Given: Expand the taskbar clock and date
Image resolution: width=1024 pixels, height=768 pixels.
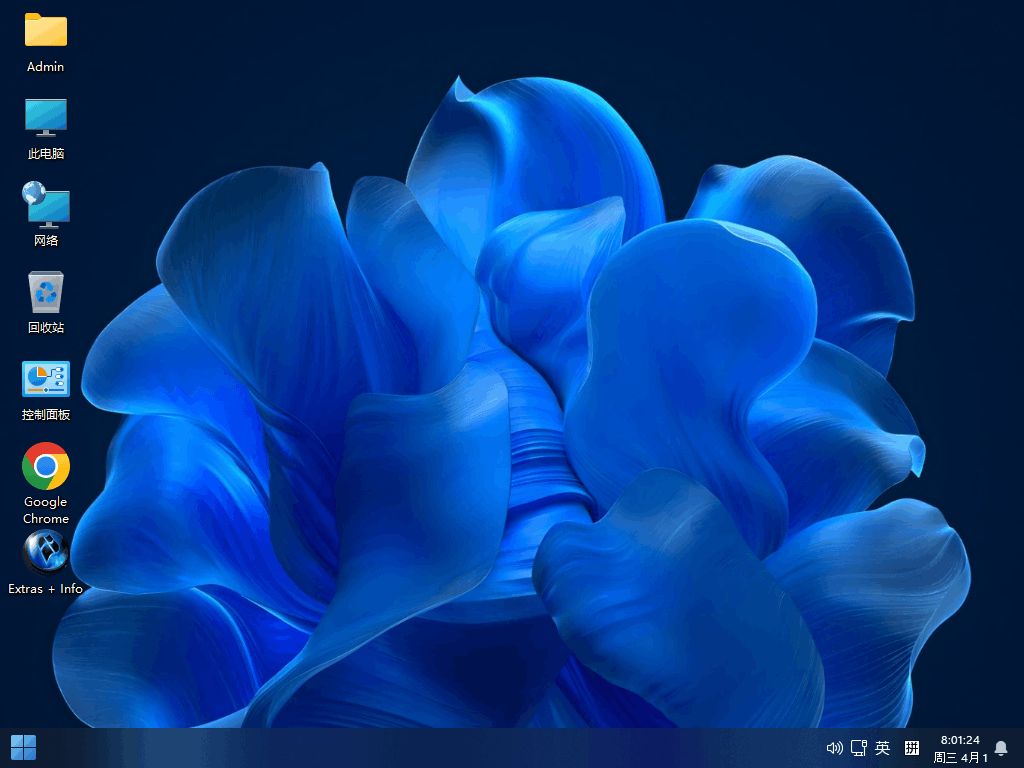Looking at the screenshot, I should [x=960, y=748].
